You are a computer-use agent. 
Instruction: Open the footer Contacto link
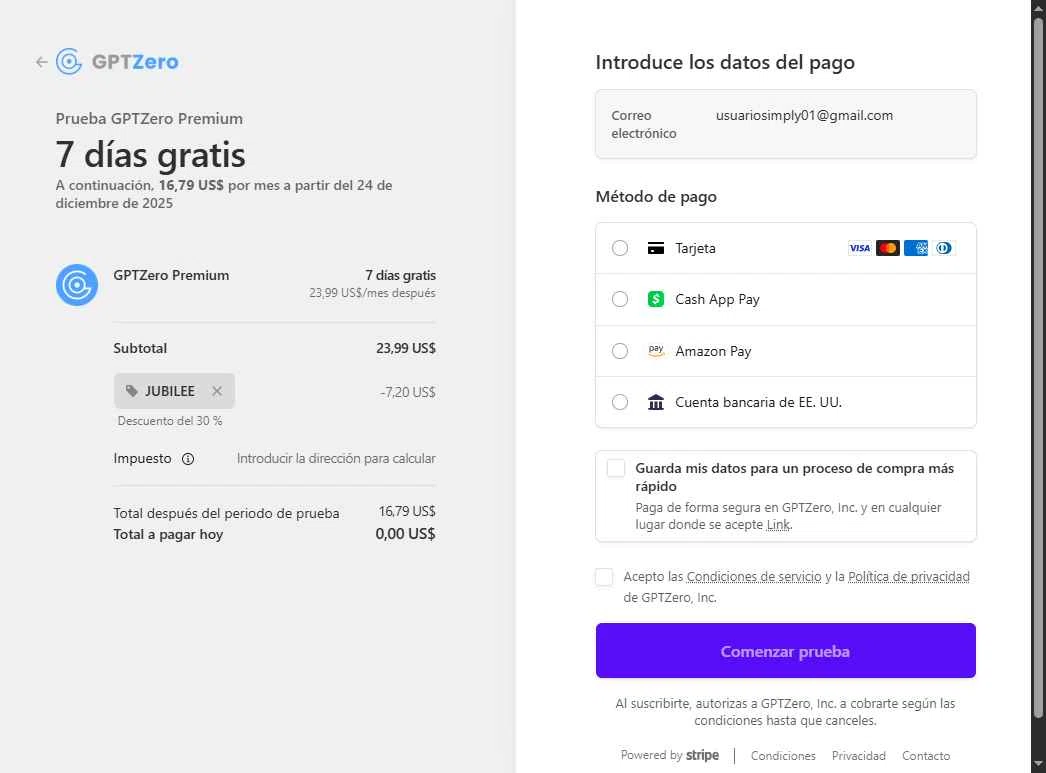926,756
